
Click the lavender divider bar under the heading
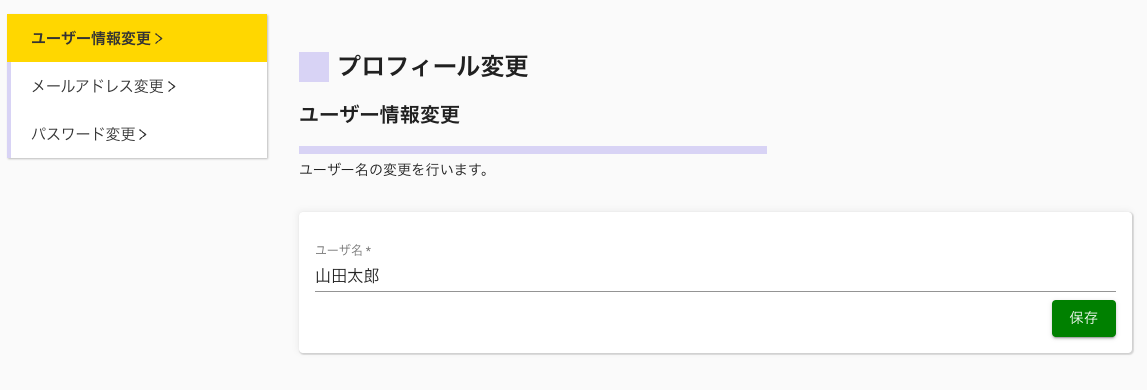click(x=533, y=150)
